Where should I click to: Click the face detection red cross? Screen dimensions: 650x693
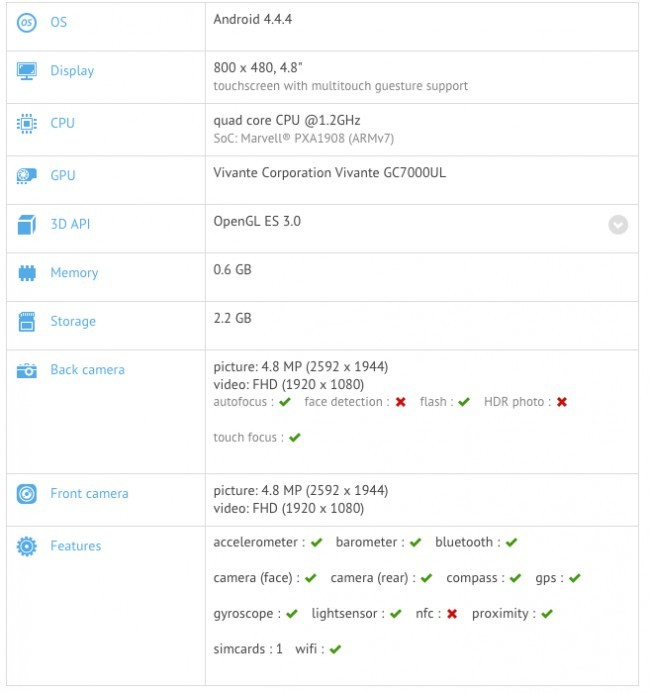tap(400, 402)
